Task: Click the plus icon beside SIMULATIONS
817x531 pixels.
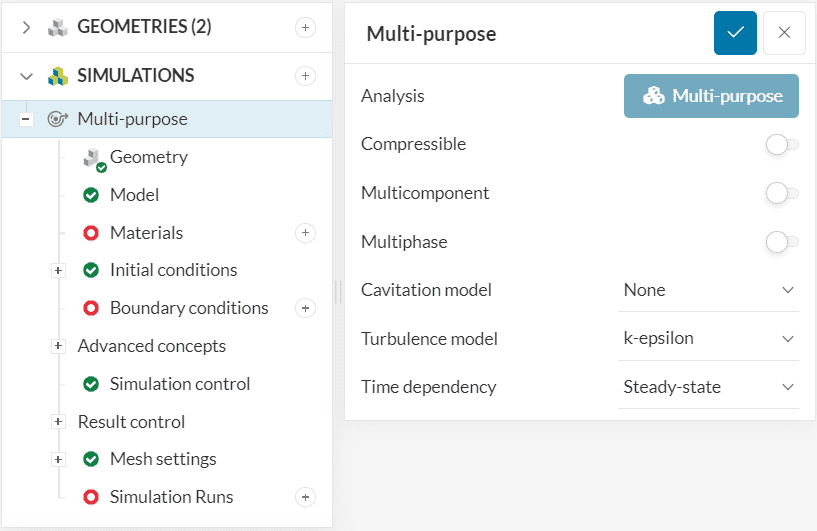Action: pyautogui.click(x=305, y=76)
